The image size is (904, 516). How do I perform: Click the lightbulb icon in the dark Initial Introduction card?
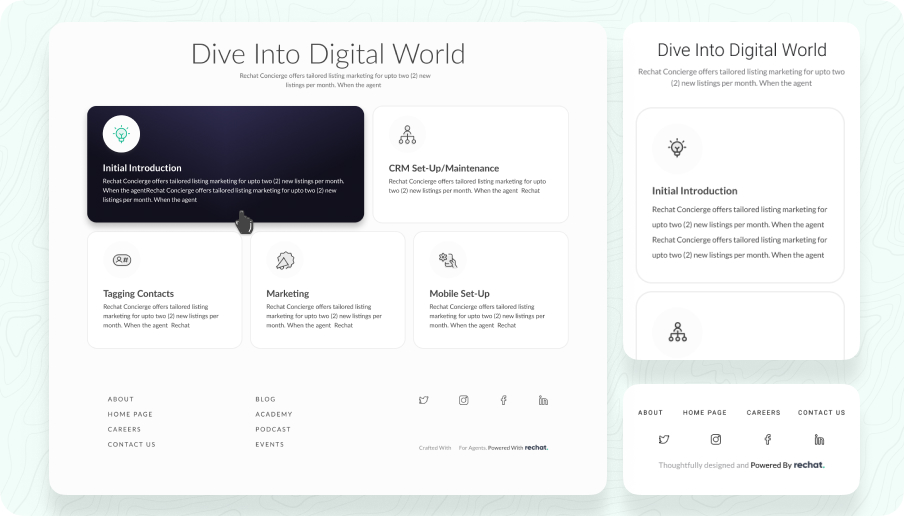tap(121, 134)
